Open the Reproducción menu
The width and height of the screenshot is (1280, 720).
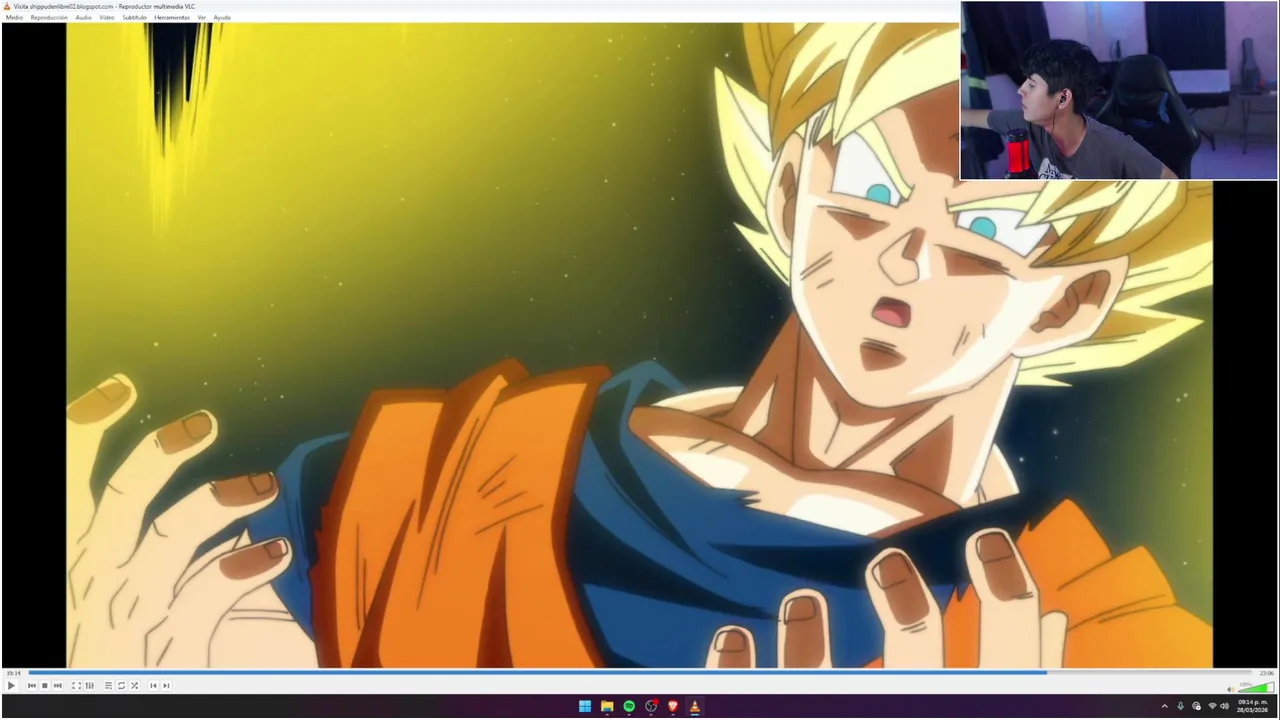point(49,17)
